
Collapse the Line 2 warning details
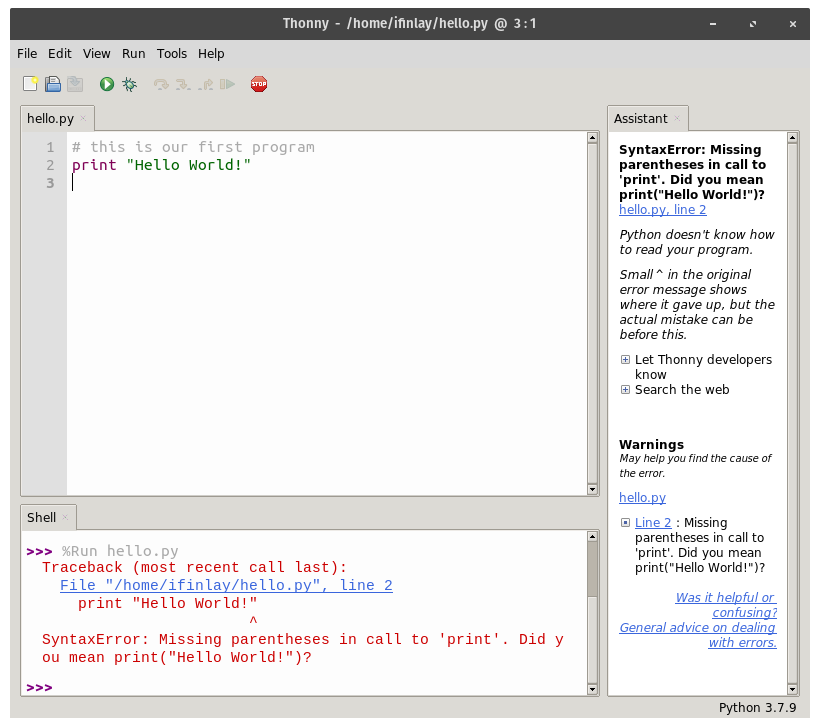(625, 522)
